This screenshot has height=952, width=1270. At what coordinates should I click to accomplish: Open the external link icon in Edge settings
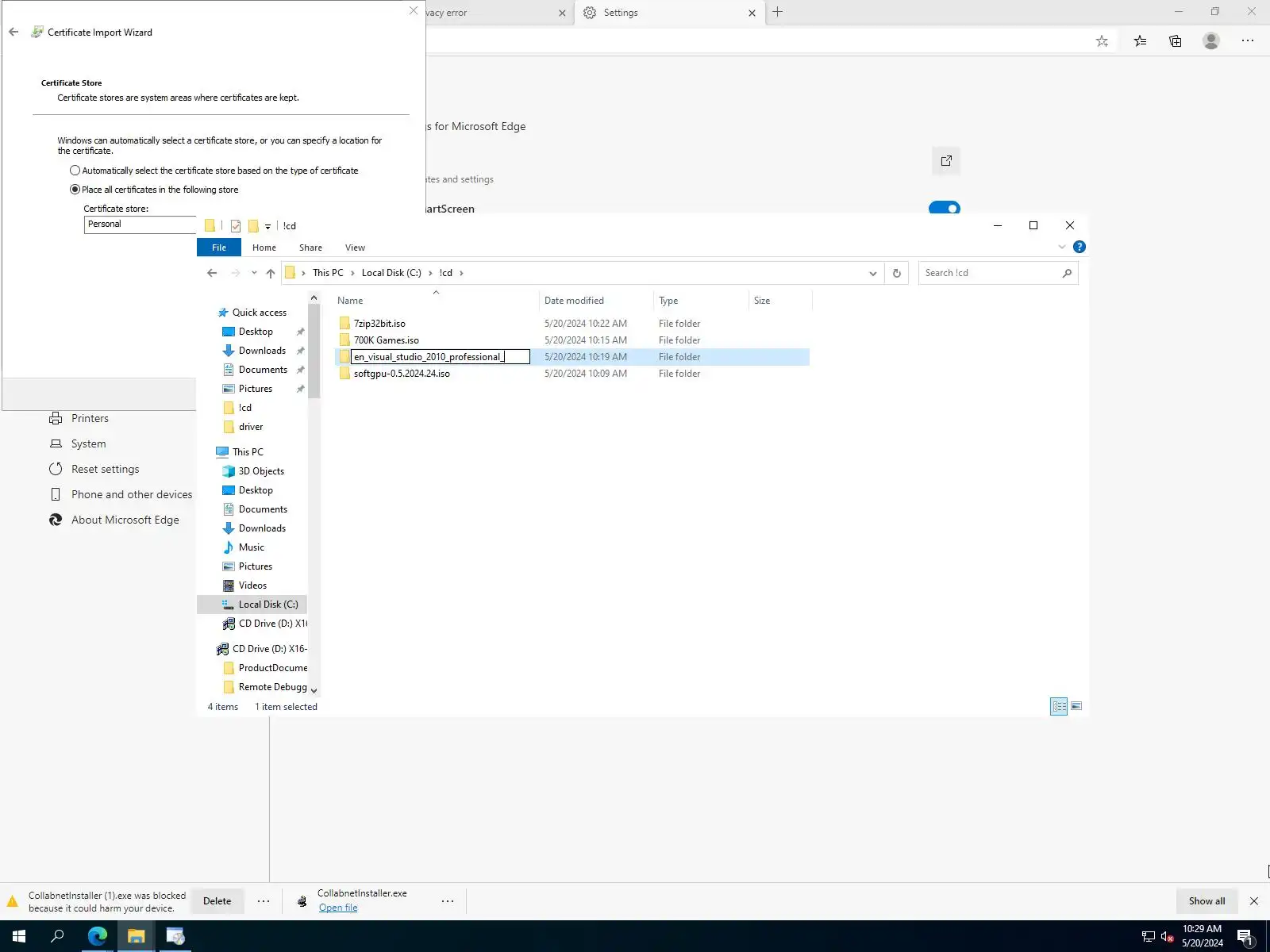(x=946, y=161)
